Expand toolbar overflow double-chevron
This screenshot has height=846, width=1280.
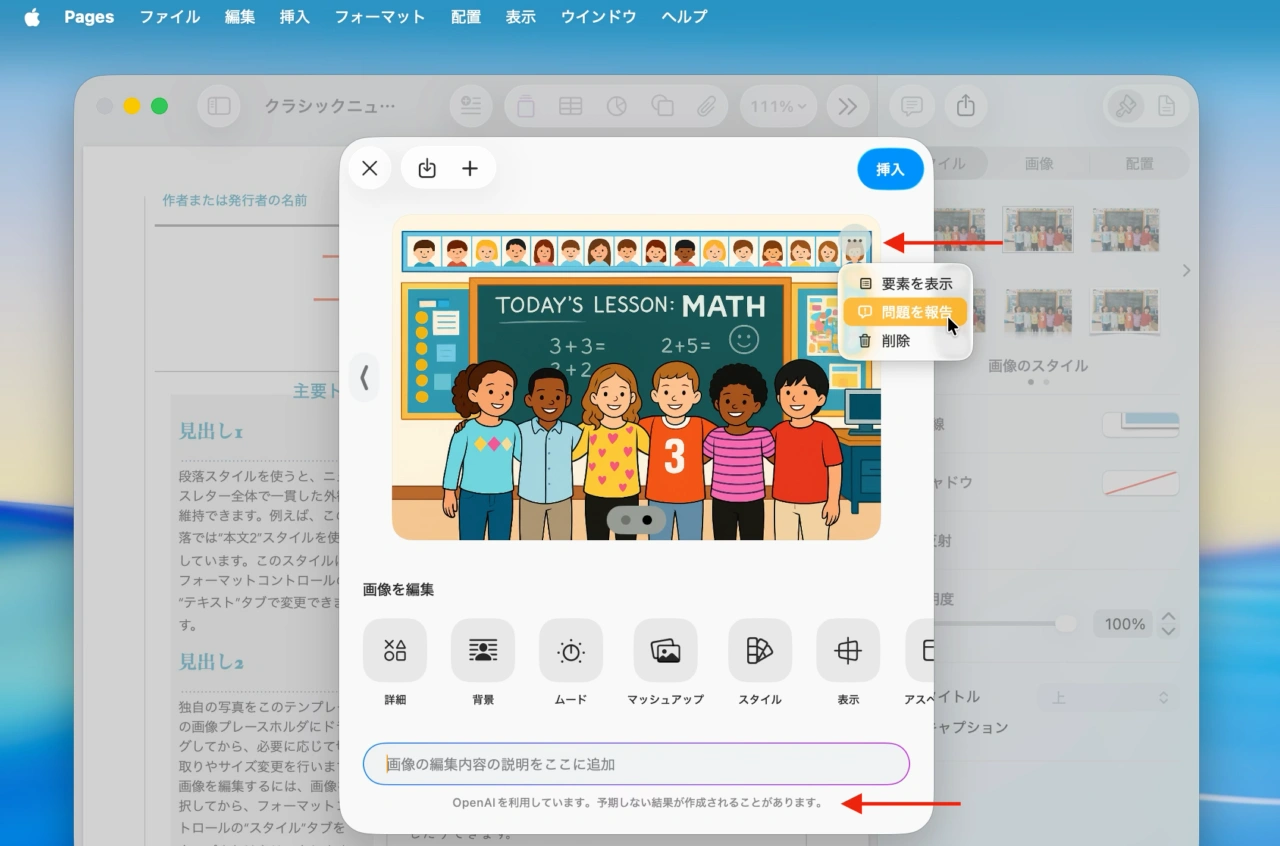click(848, 106)
